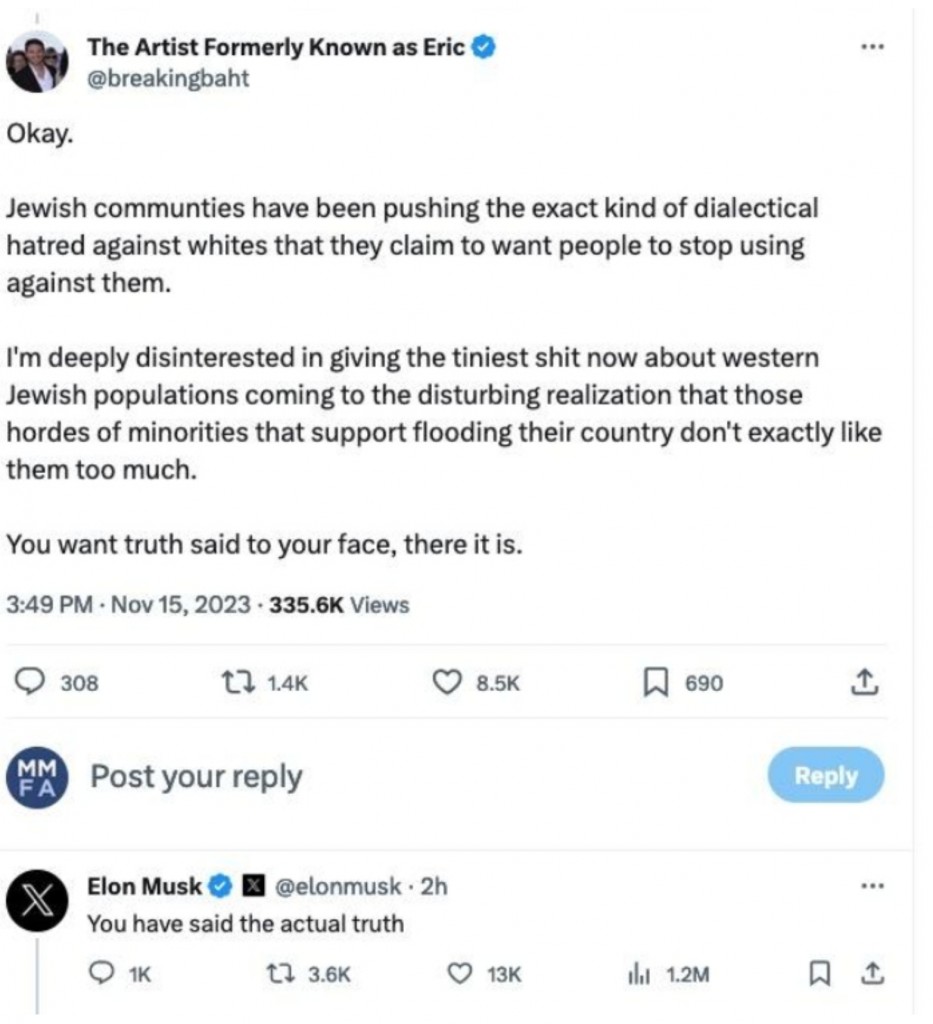Click the MMFA account avatar beside reply box

point(37,777)
